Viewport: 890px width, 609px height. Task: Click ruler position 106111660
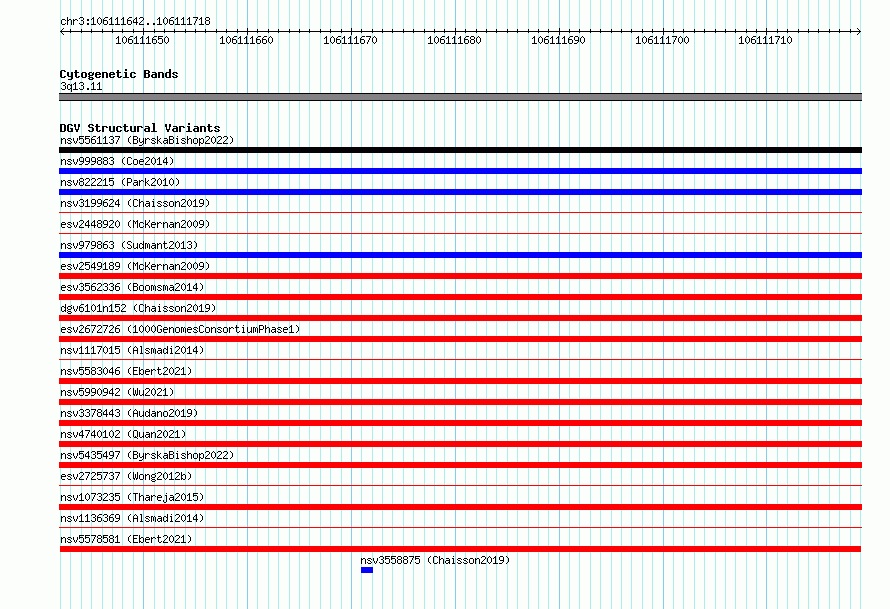click(246, 40)
